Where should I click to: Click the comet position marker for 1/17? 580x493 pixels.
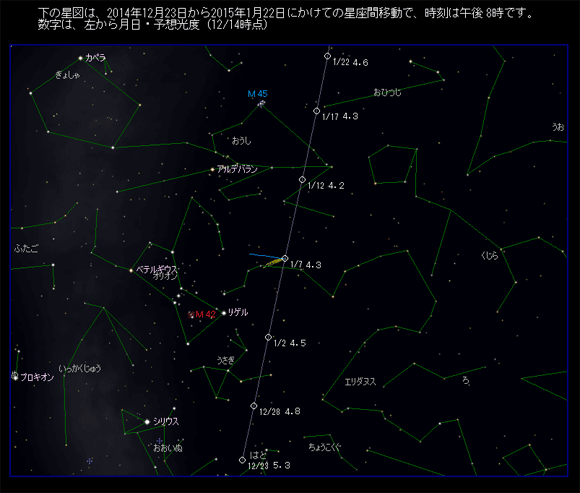click(x=317, y=111)
